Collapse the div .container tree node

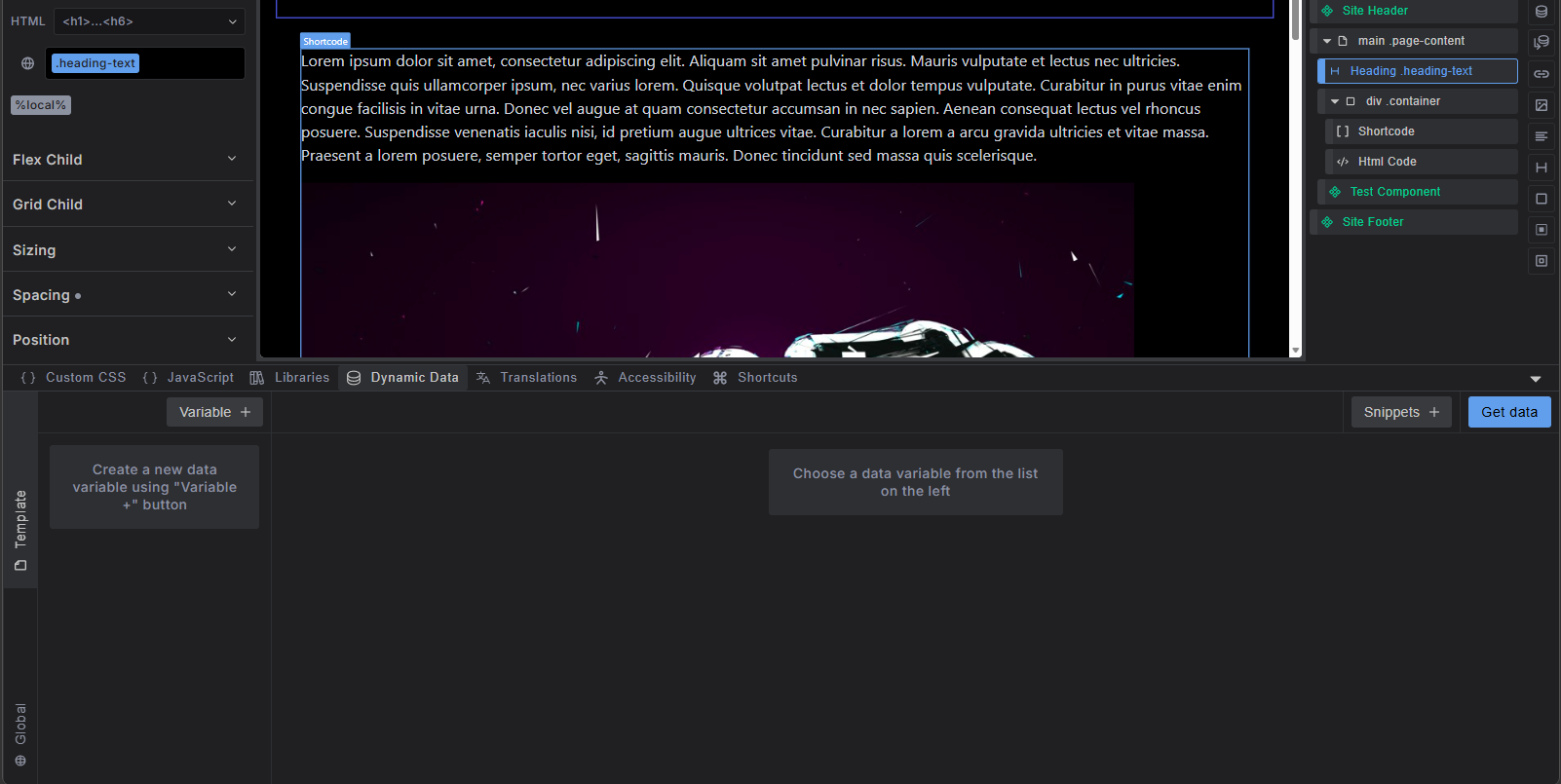pos(1335,101)
